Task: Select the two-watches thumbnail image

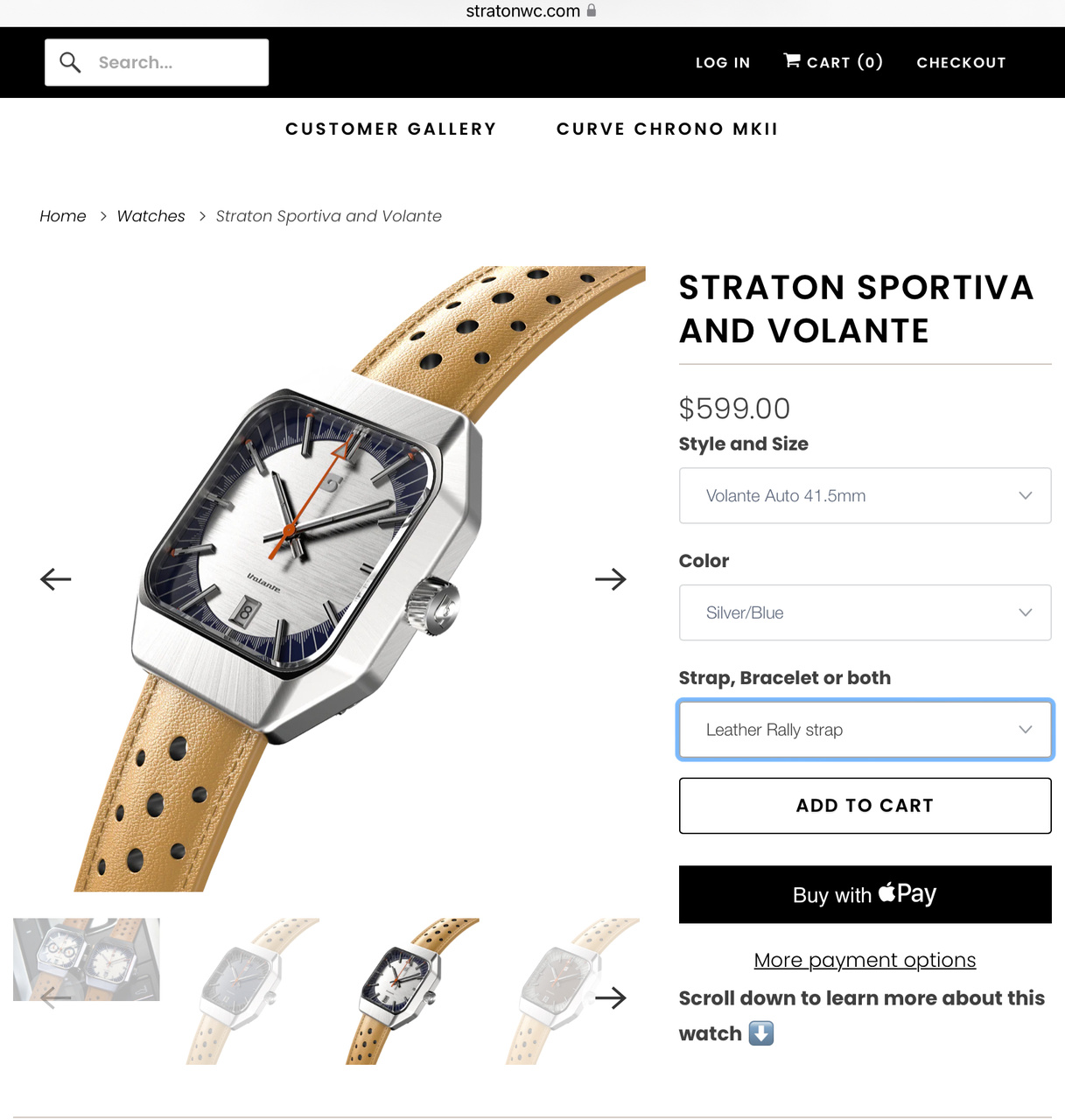Action: (87, 959)
